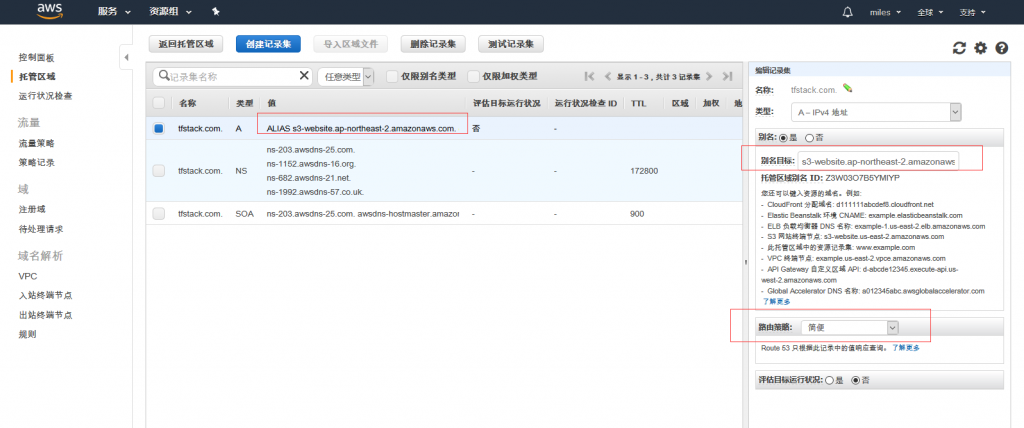1024x428 pixels.
Task: Go to the last page of records
Action: point(727,76)
